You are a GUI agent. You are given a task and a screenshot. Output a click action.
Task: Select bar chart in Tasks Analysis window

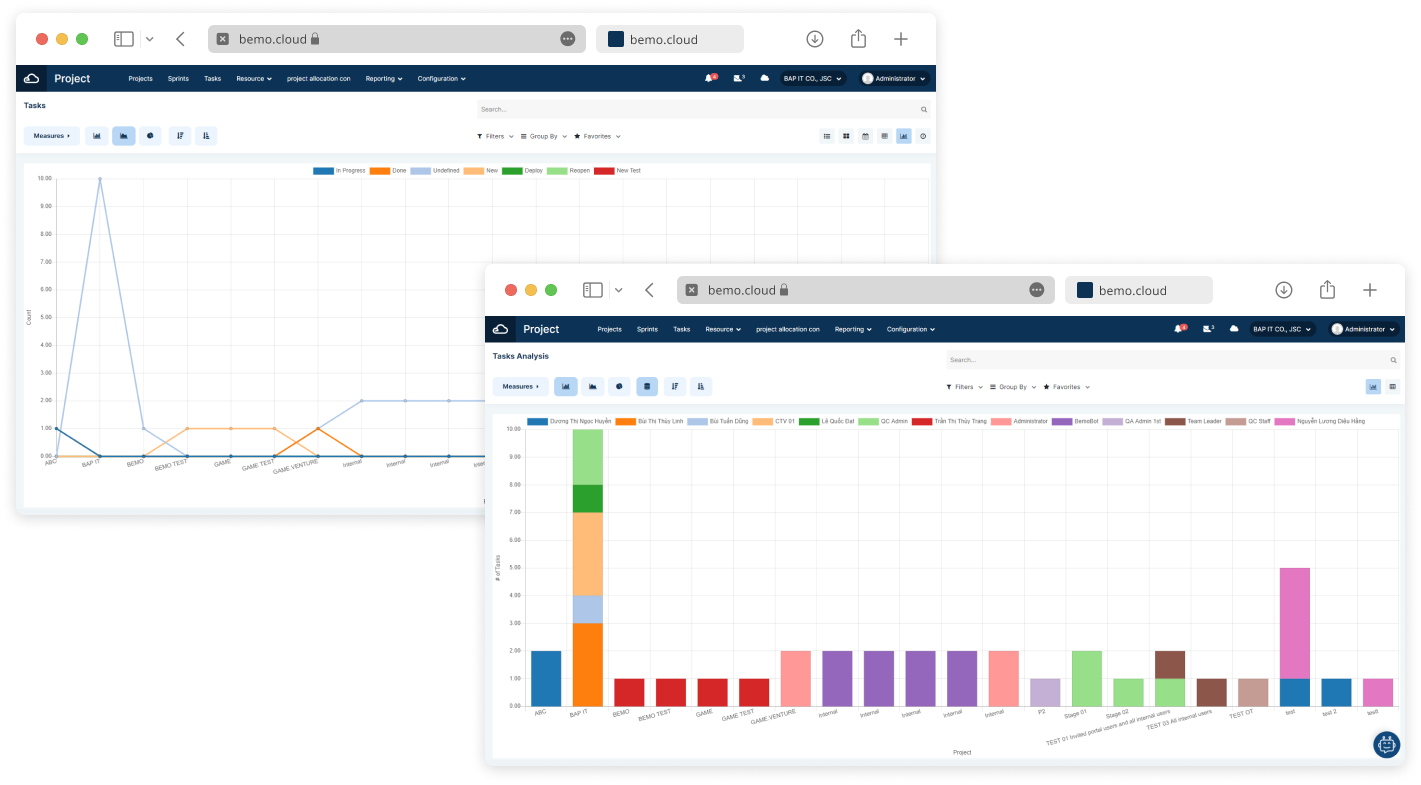(x=566, y=387)
